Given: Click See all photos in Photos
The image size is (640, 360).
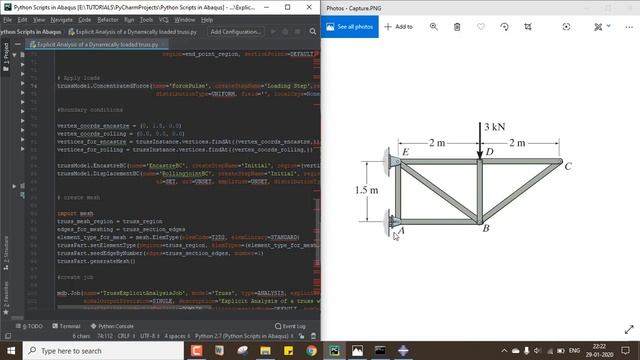Looking at the screenshot, I should (350, 27).
